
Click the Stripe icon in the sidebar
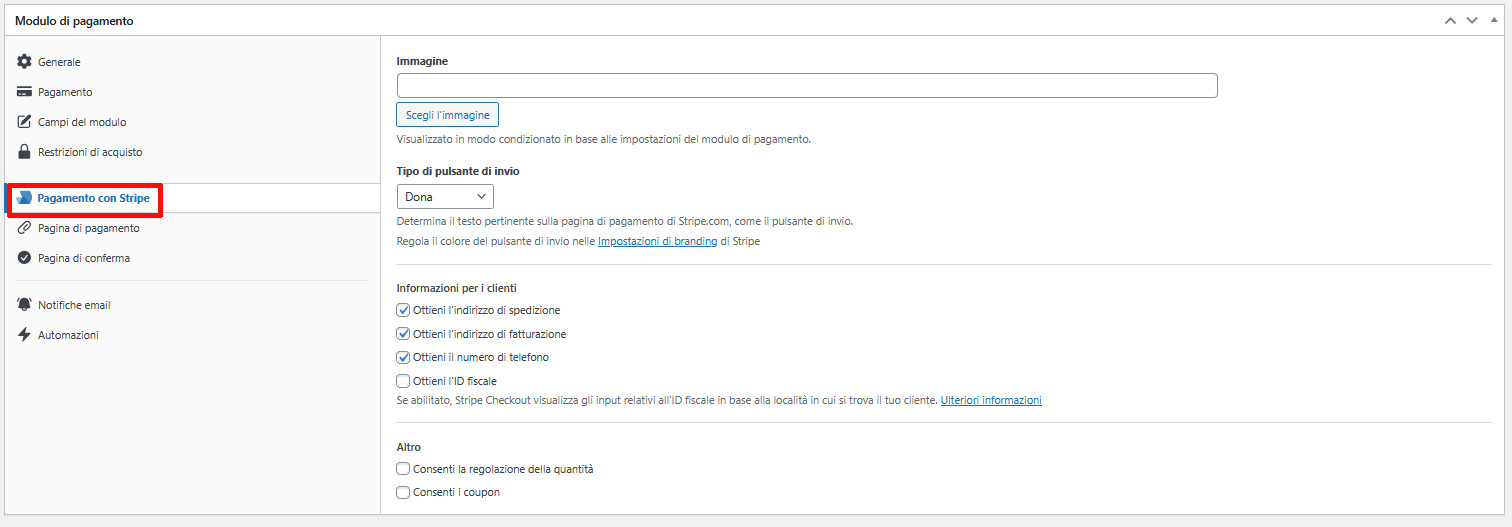[25, 198]
